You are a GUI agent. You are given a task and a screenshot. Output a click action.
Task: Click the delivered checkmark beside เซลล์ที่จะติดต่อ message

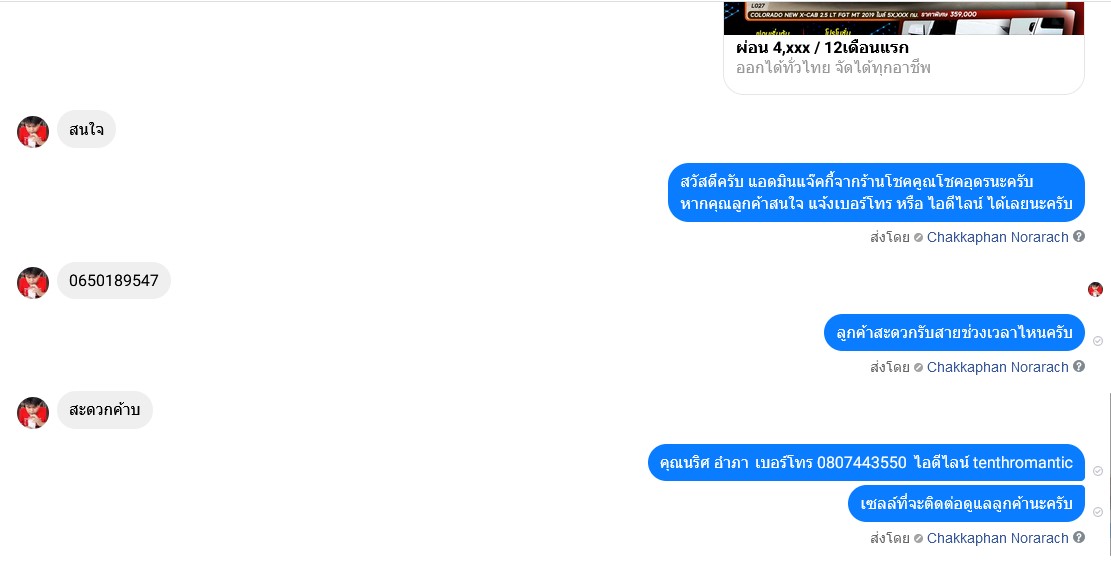pyautogui.click(x=1098, y=512)
